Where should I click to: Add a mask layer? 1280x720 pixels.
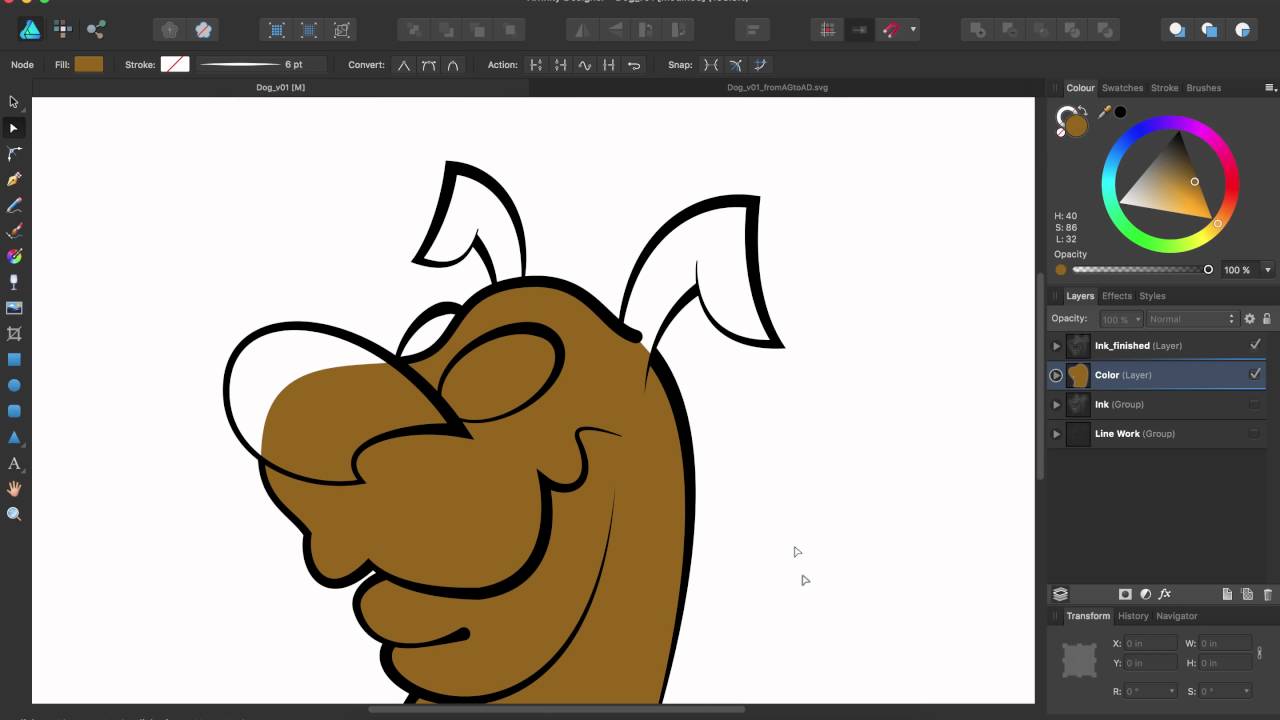coord(1125,594)
